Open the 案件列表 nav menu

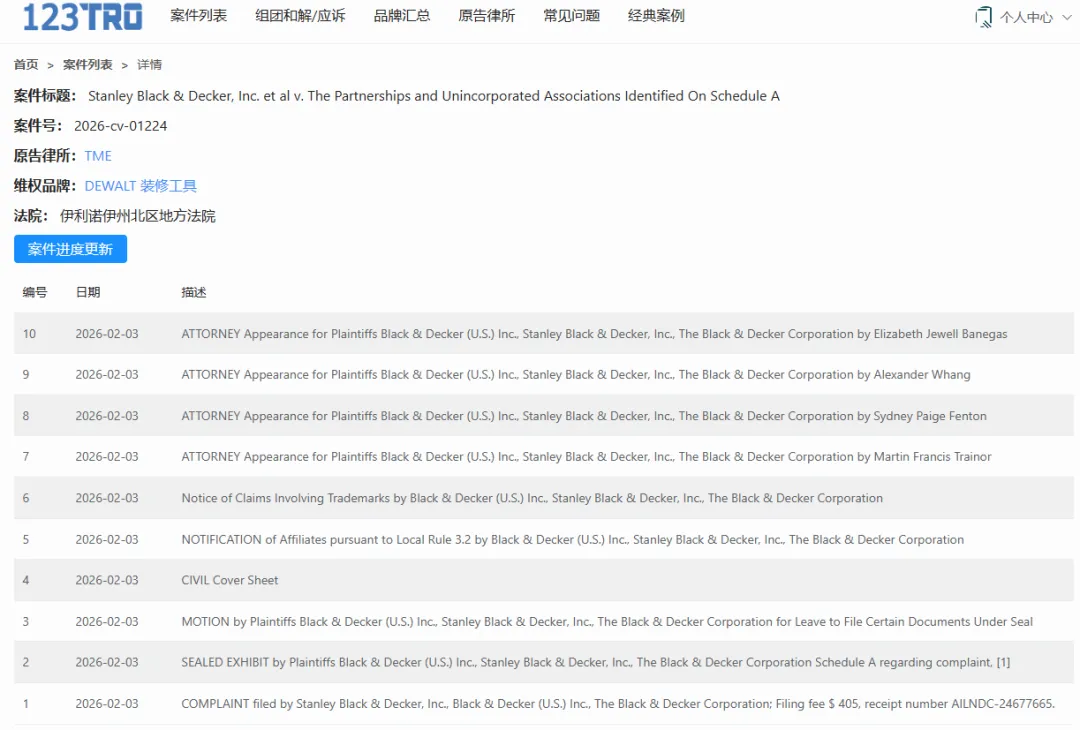198,16
